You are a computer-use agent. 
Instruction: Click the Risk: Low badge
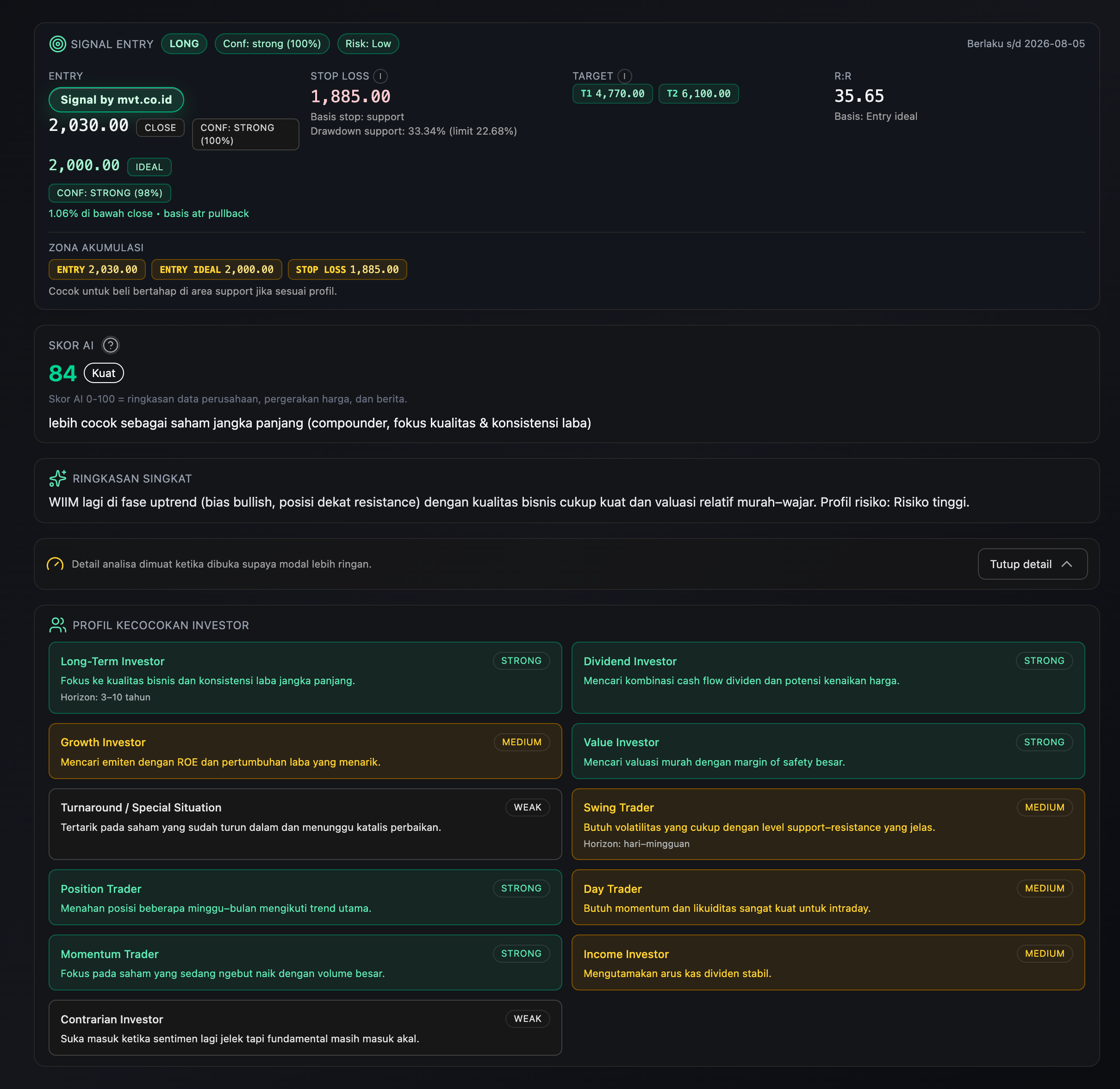[x=368, y=44]
